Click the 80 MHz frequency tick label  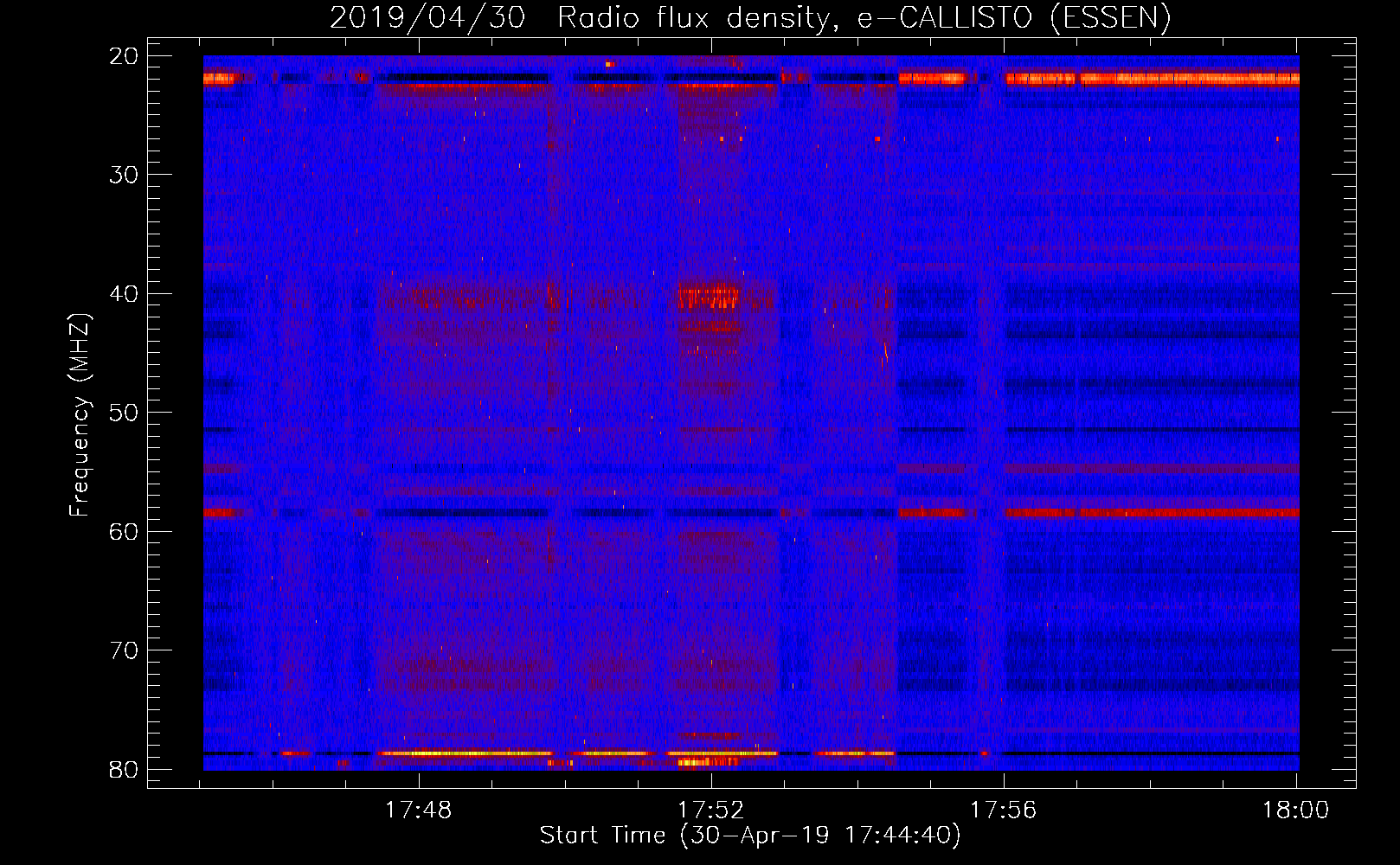click(124, 769)
